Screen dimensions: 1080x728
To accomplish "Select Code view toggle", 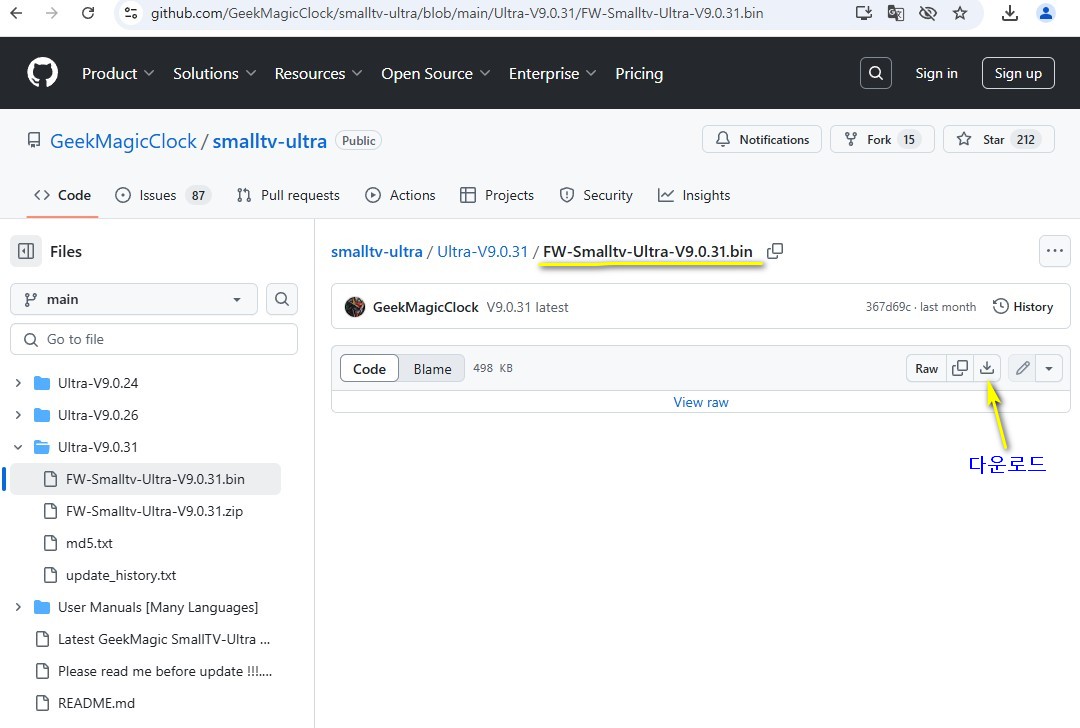I will point(369,368).
